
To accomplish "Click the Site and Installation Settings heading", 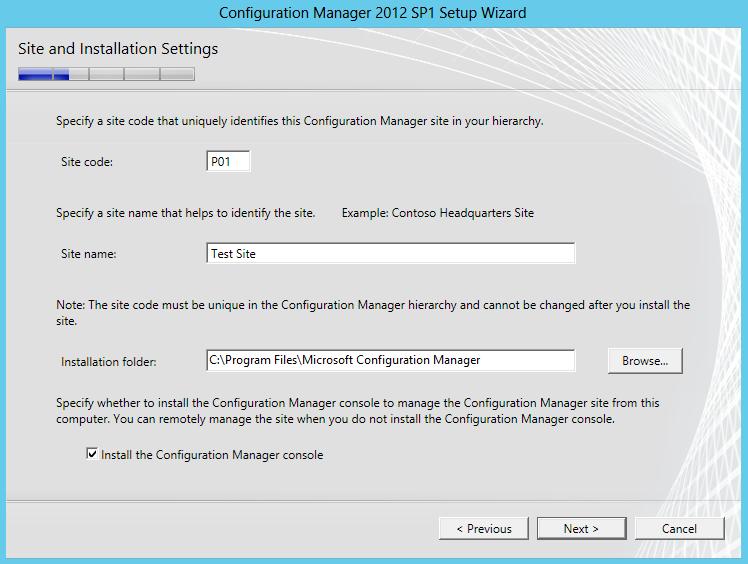I will pos(118,49).
